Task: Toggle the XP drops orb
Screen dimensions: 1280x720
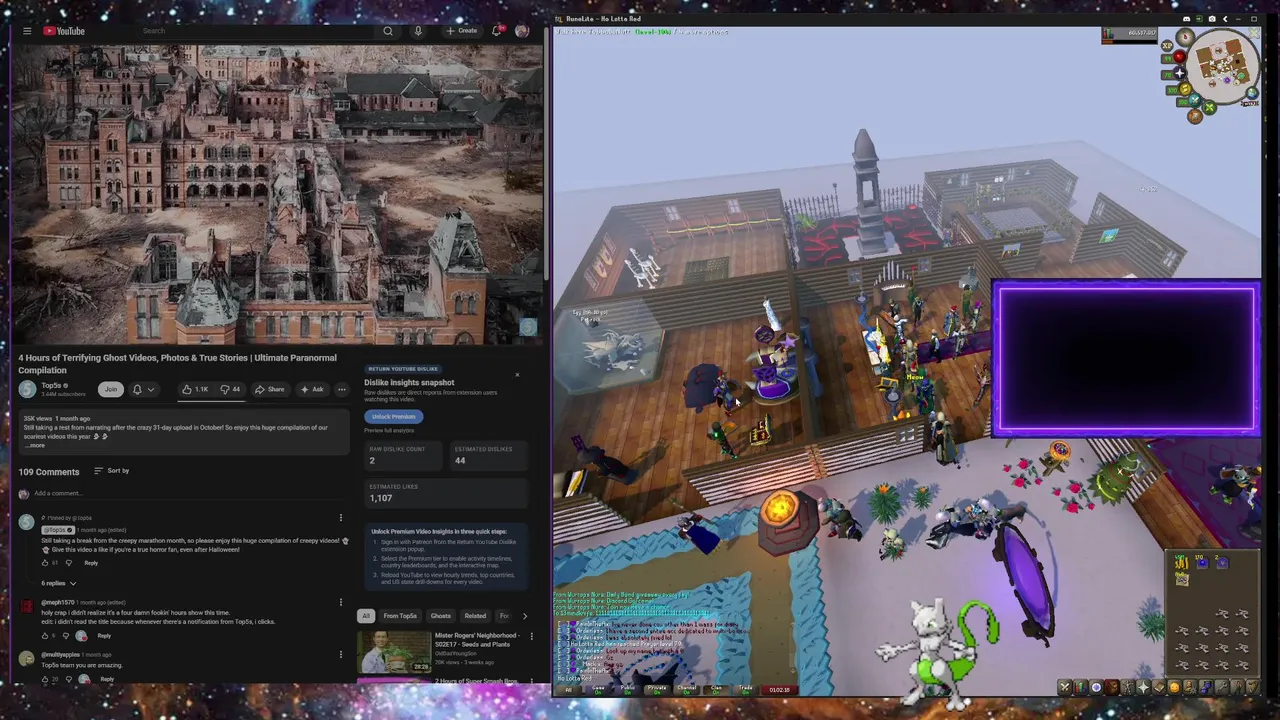Action: coord(1167,46)
